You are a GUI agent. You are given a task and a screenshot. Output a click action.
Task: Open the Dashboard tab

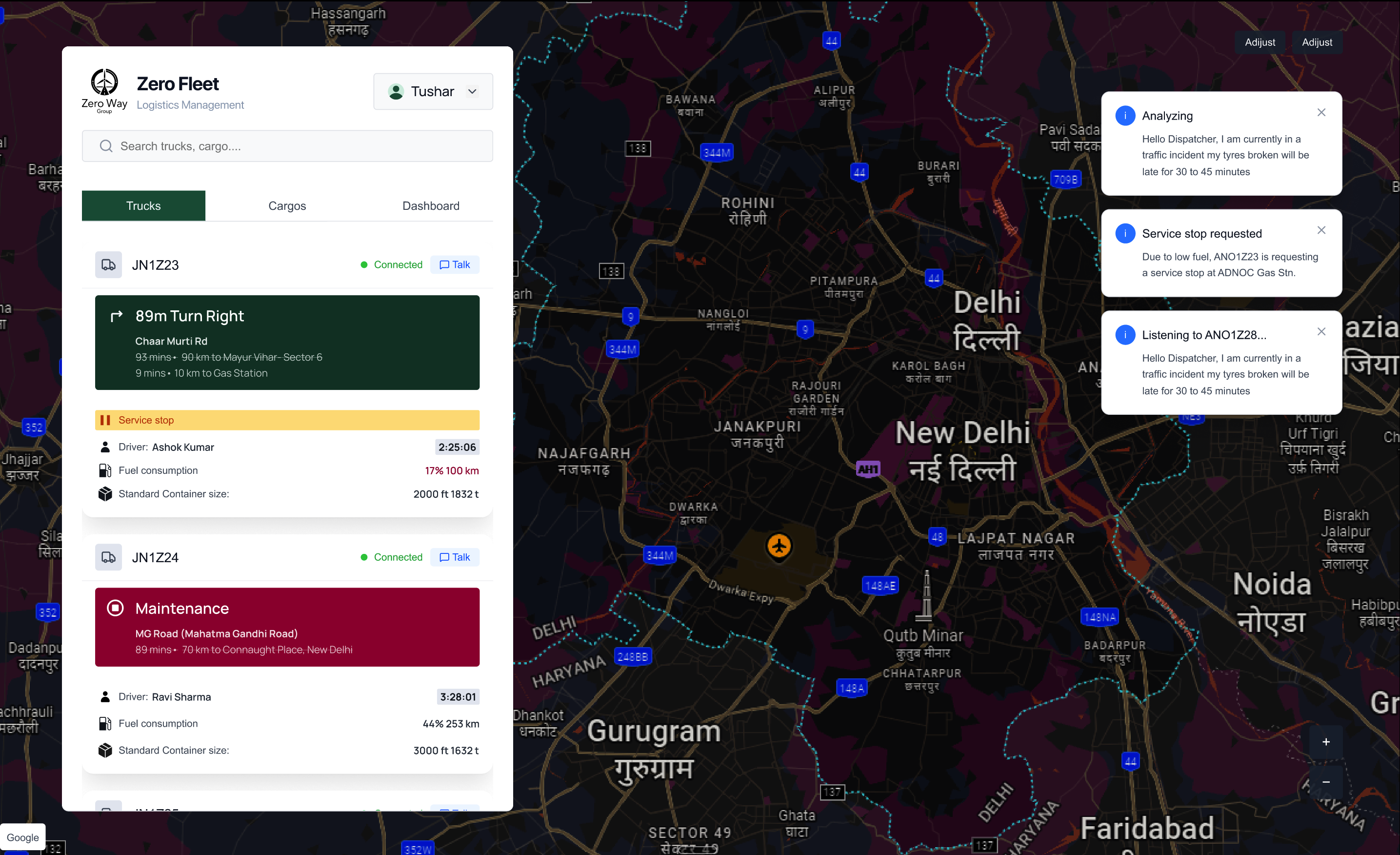pyautogui.click(x=431, y=206)
